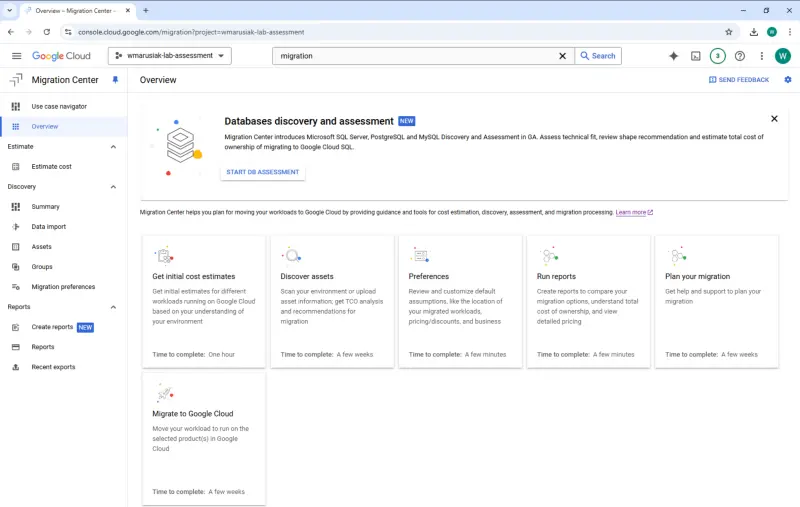Open the three-dot settings and utilities menu

(761, 56)
